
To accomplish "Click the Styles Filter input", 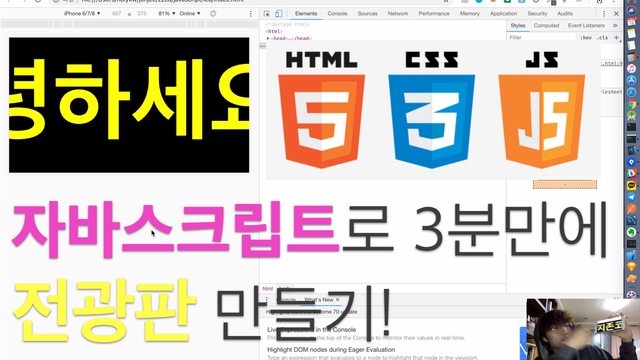I will pos(542,37).
